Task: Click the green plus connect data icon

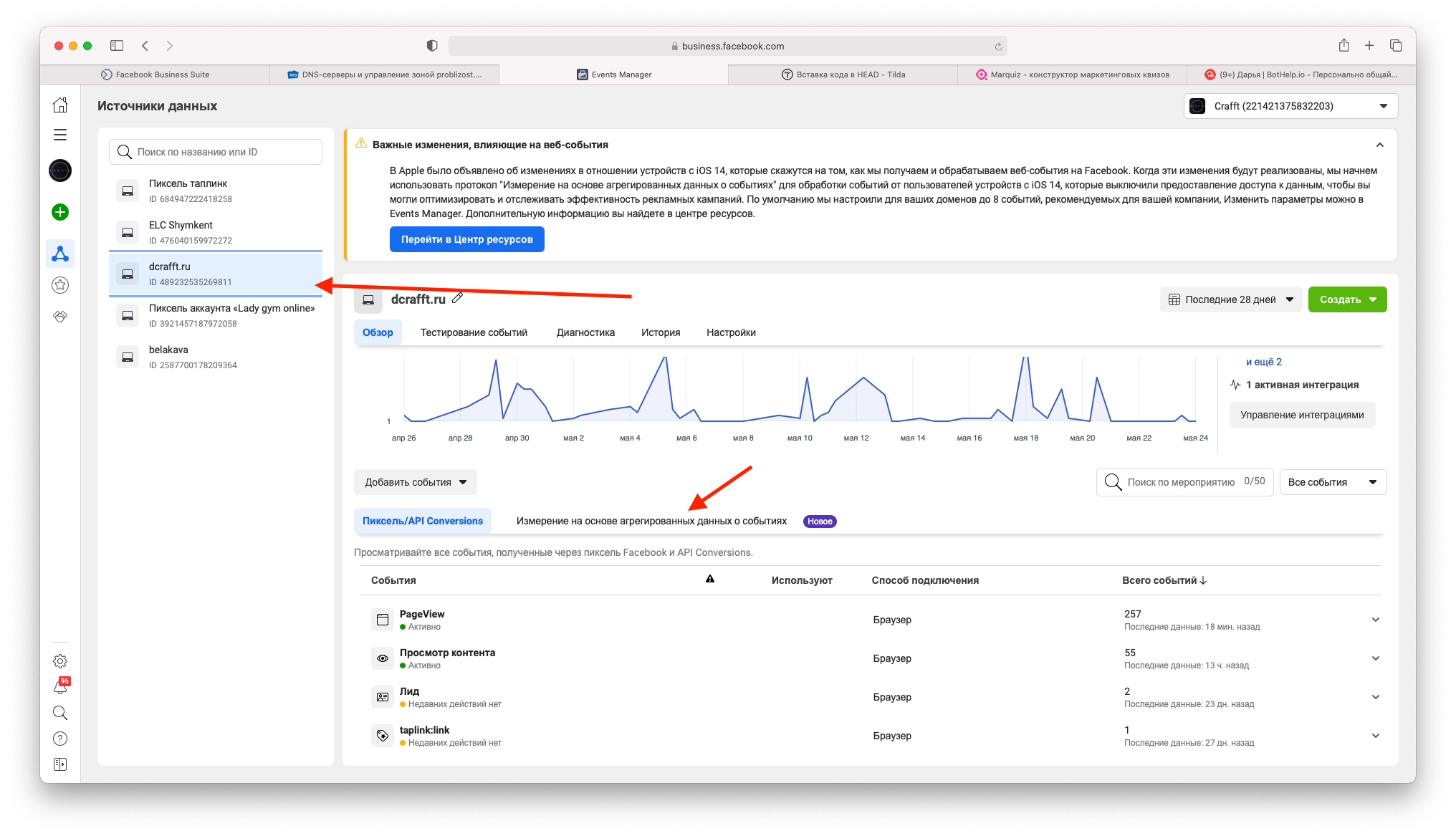Action: pos(60,212)
